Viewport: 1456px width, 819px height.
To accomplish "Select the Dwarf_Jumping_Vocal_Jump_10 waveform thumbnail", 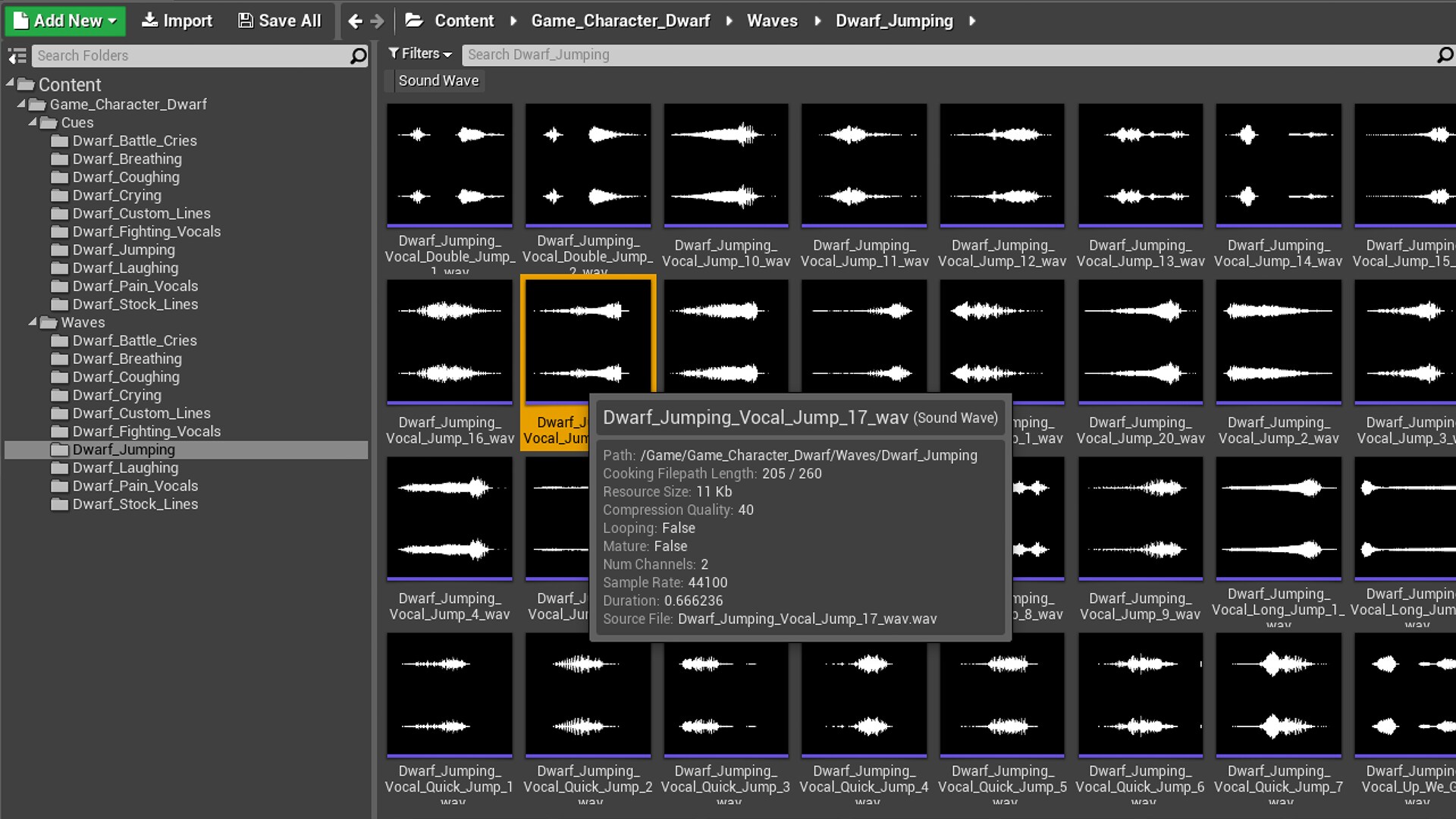I will [726, 164].
